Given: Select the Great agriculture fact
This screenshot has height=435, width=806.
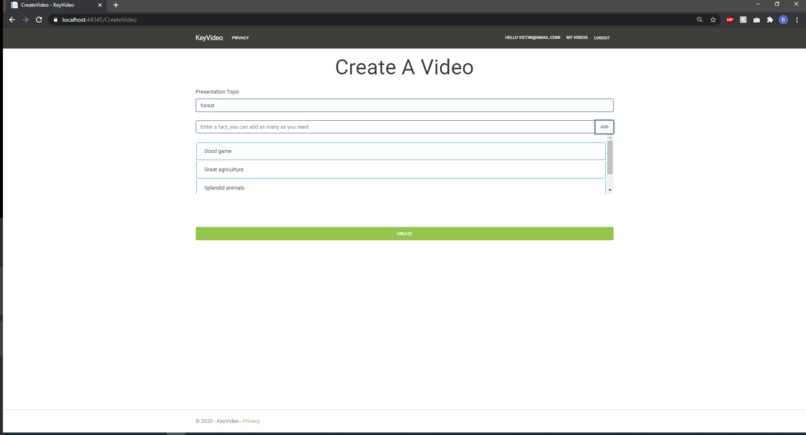Looking at the screenshot, I should 400,169.
